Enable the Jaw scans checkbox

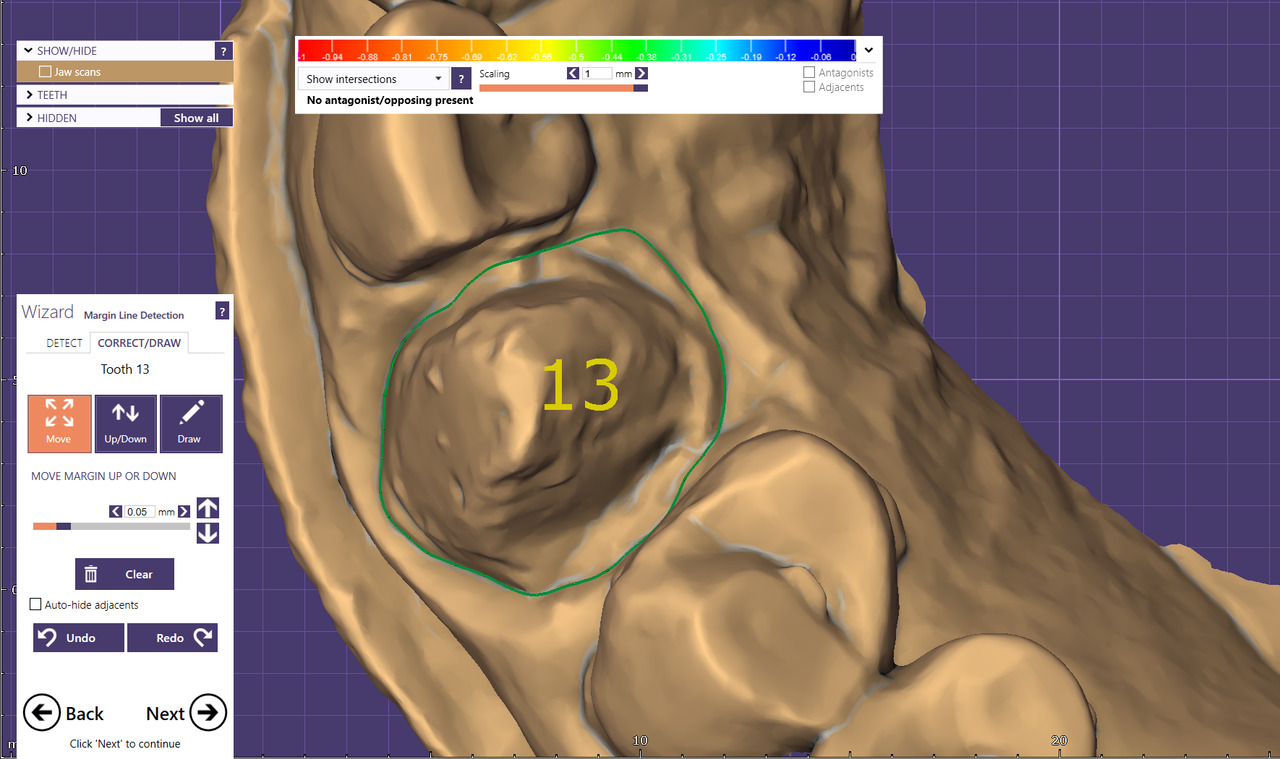tap(44, 70)
